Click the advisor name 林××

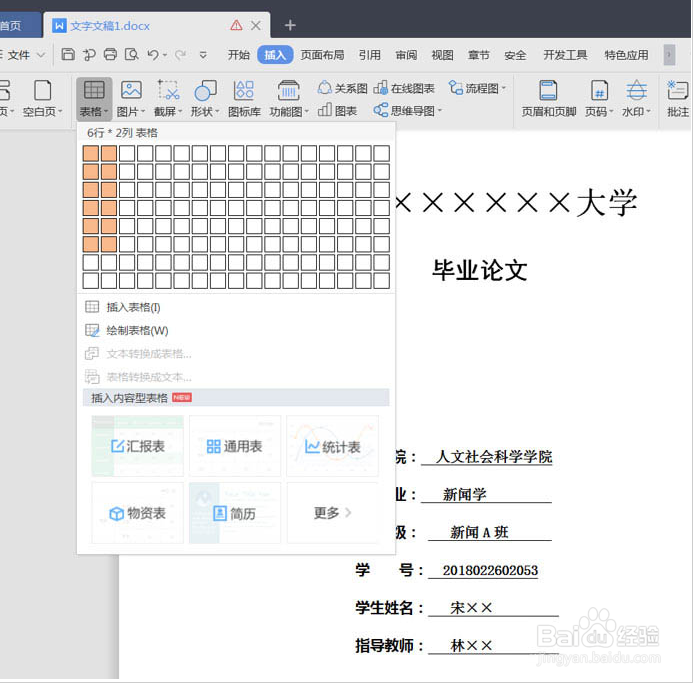[471, 645]
